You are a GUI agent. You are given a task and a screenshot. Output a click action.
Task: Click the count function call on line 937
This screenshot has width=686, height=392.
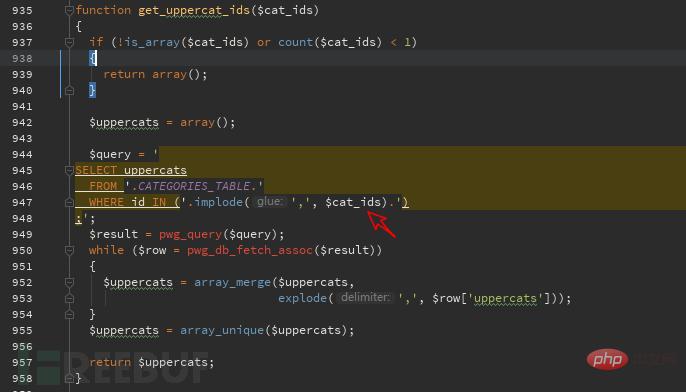(295, 42)
